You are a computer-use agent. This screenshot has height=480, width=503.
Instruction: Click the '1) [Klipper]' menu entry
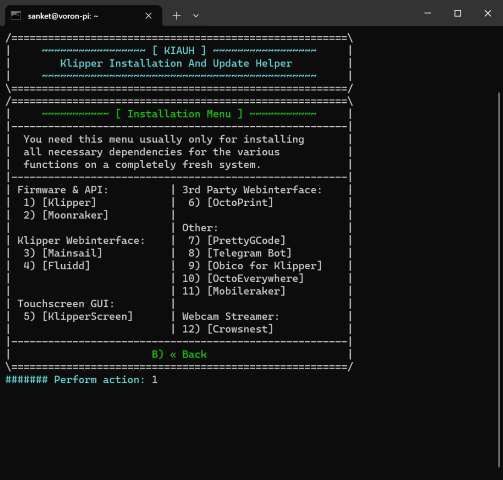pyautogui.click(x=60, y=202)
